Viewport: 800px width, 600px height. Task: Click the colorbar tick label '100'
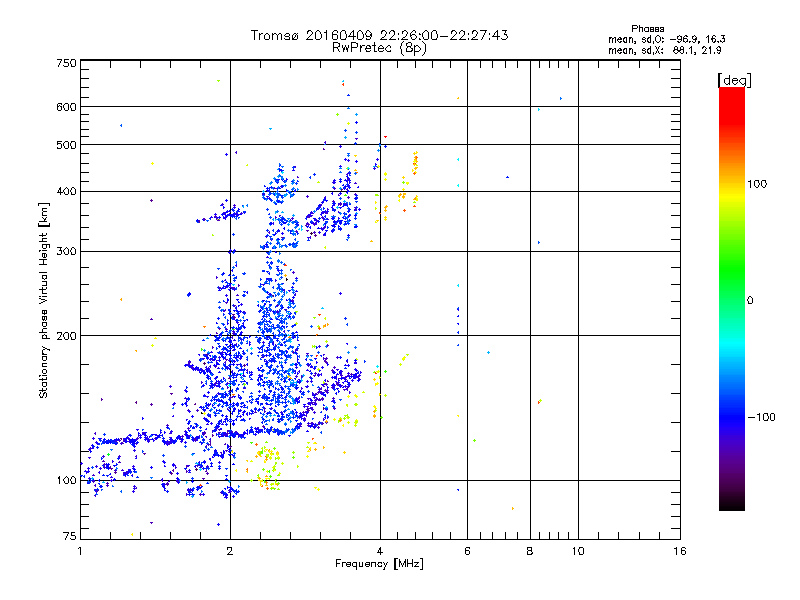click(x=757, y=184)
